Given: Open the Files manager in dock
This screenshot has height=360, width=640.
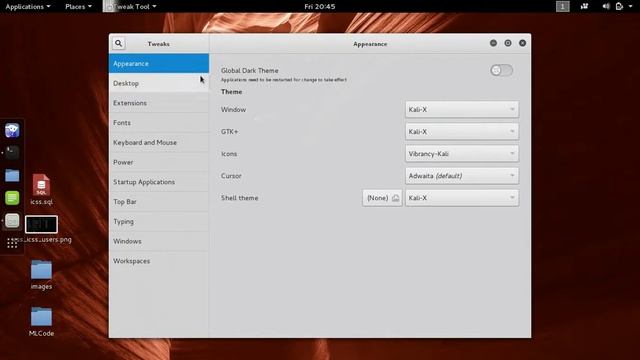Looking at the screenshot, I should point(12,176).
